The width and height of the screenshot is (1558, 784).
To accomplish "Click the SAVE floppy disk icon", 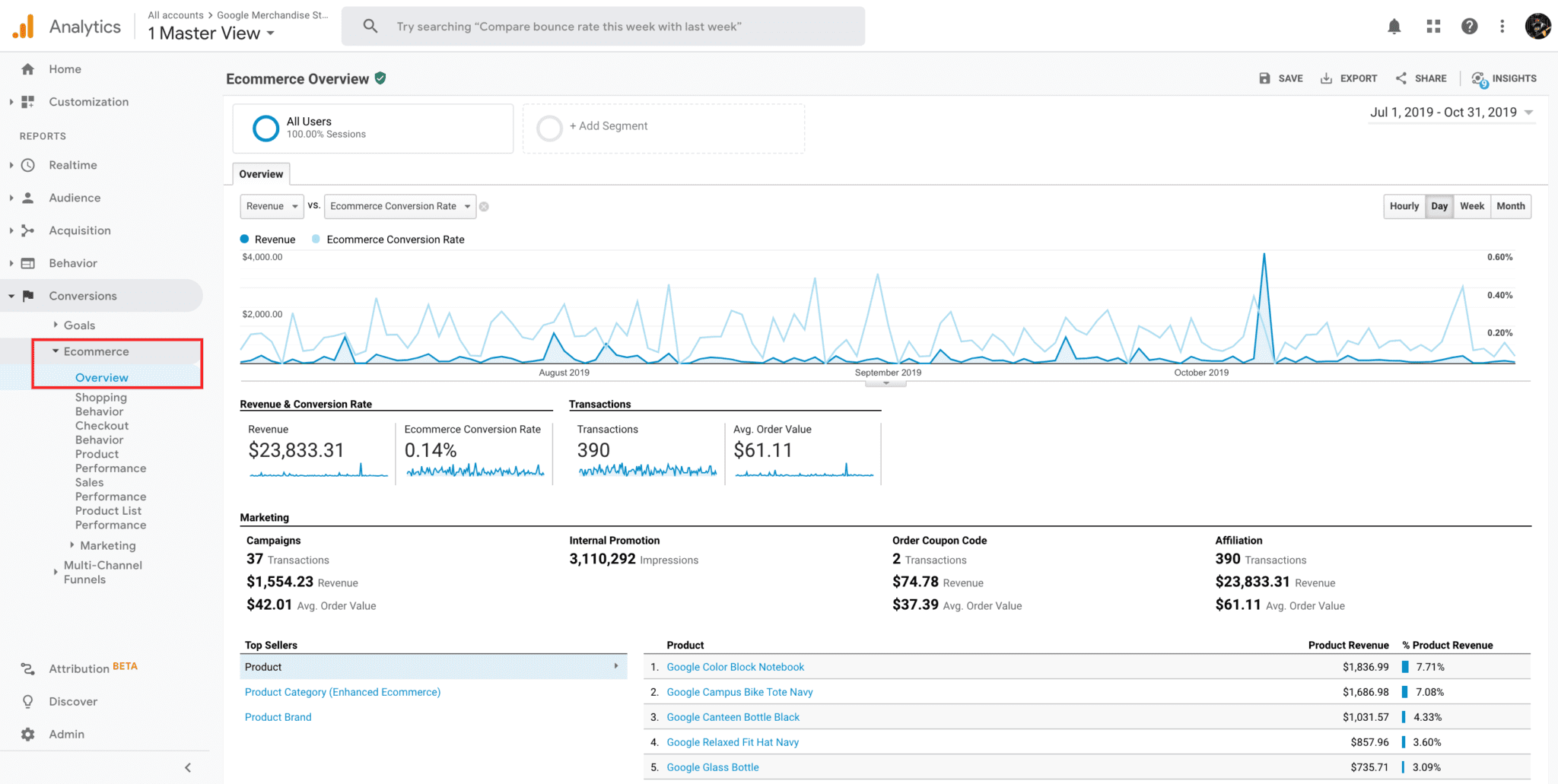I will [x=1264, y=78].
